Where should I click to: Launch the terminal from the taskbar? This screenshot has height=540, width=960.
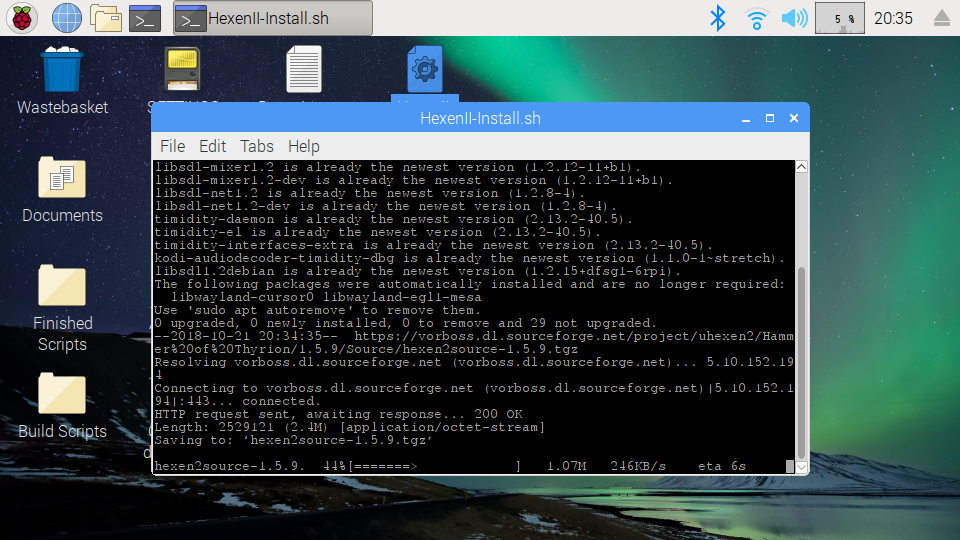[145, 18]
